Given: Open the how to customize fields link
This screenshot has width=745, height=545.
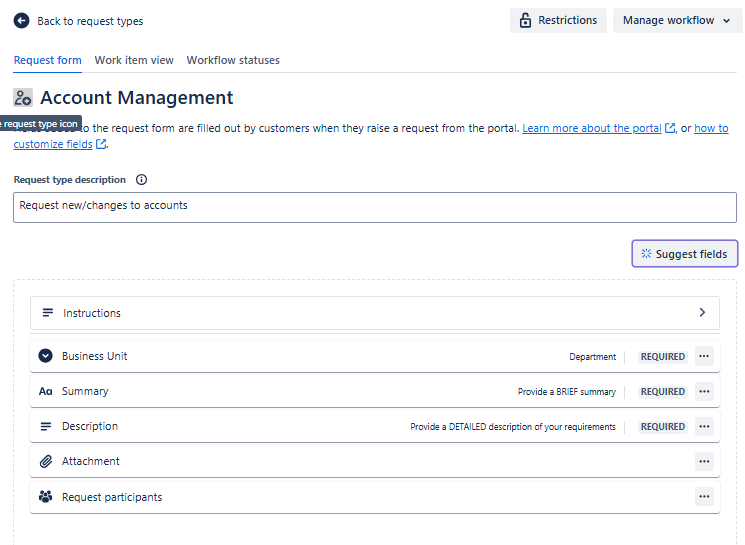Looking at the screenshot, I should pos(711,128).
